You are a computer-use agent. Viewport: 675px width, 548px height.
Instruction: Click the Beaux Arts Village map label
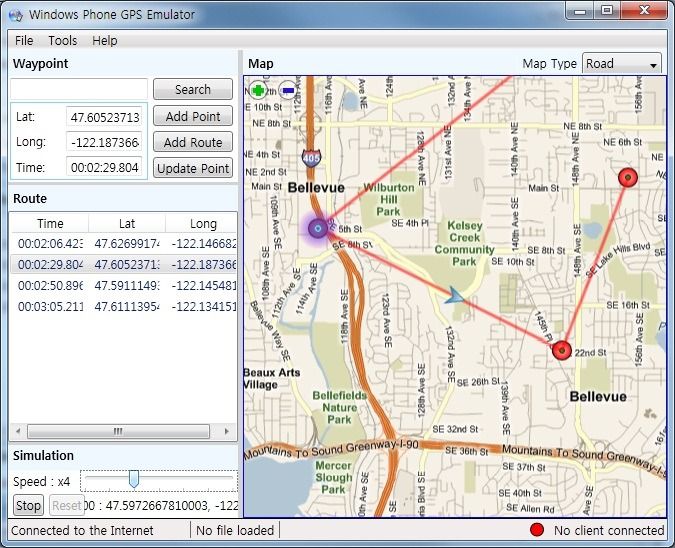[x=272, y=378]
